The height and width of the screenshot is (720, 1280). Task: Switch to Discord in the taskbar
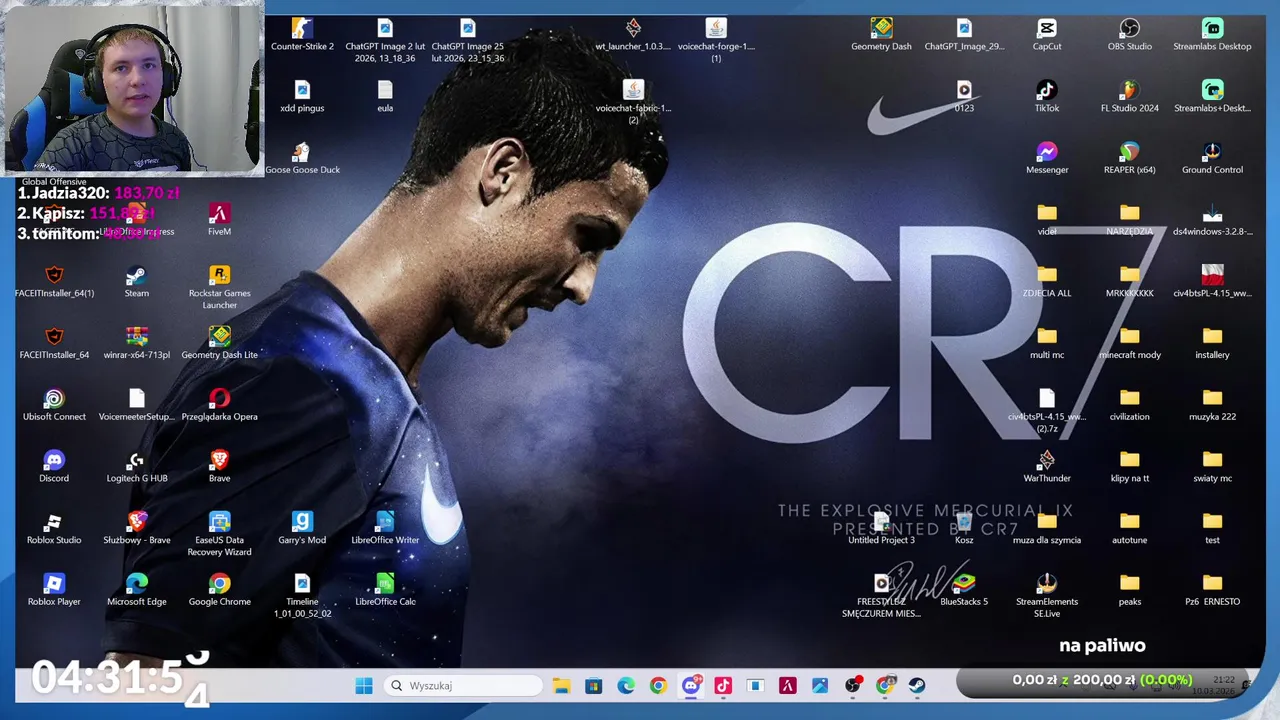point(691,685)
